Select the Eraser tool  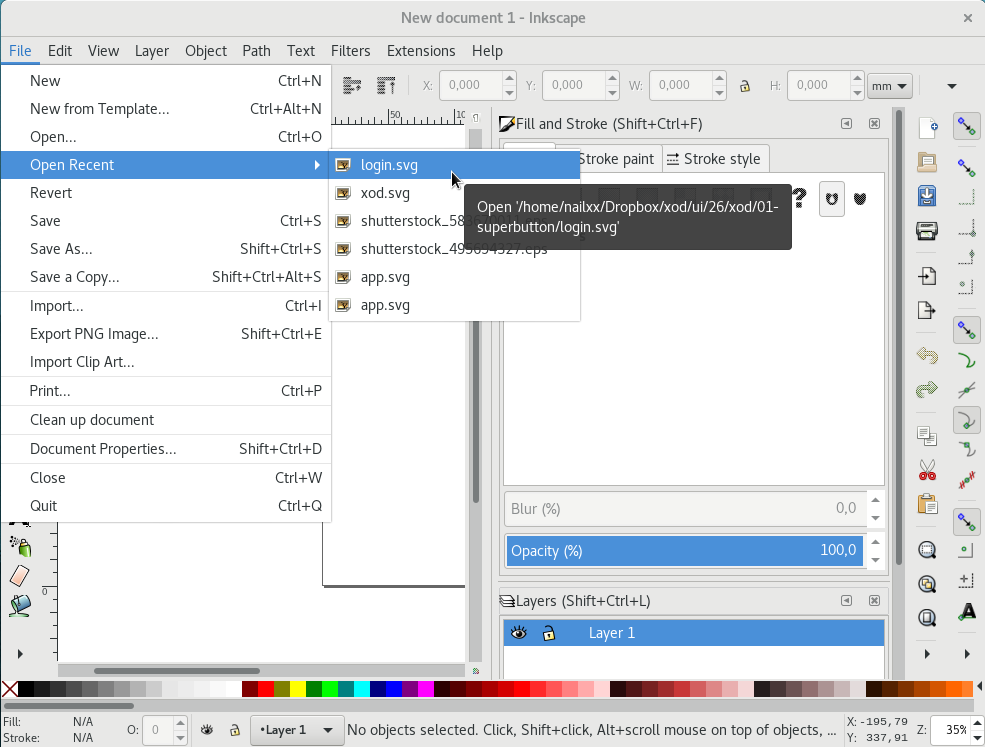(x=19, y=576)
